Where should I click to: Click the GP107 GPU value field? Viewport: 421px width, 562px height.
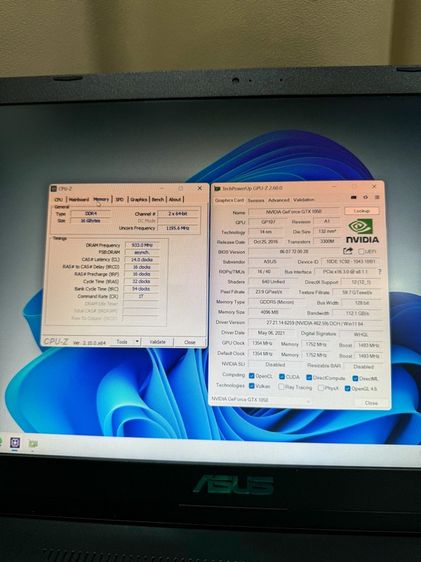point(268,222)
